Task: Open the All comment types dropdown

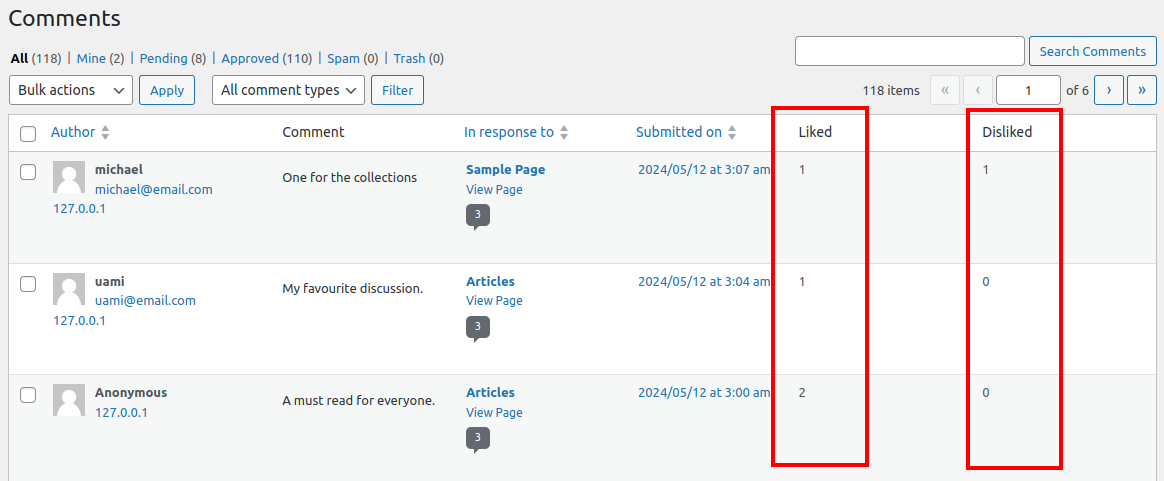Action: (289, 90)
